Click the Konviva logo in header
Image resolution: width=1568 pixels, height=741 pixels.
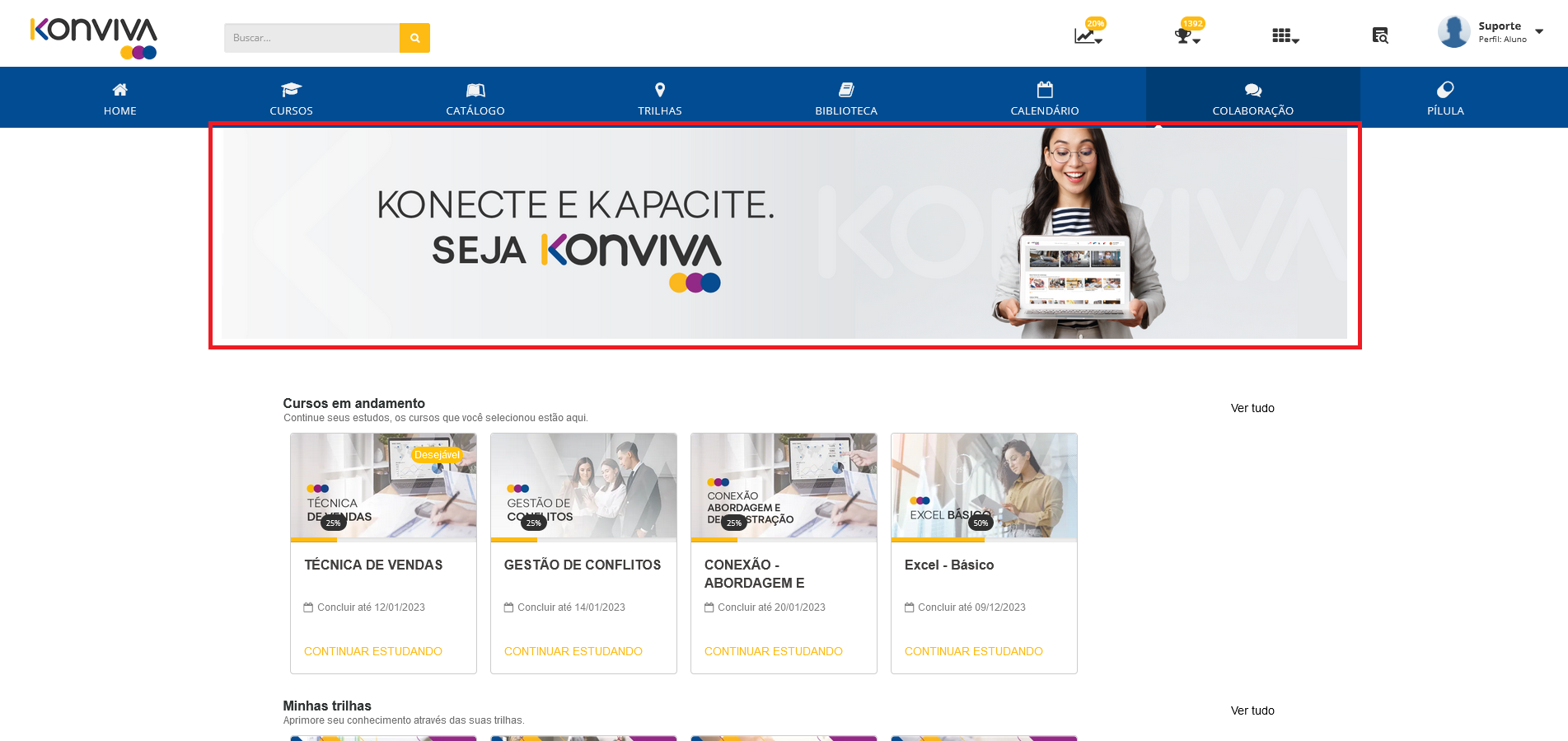coord(94,38)
